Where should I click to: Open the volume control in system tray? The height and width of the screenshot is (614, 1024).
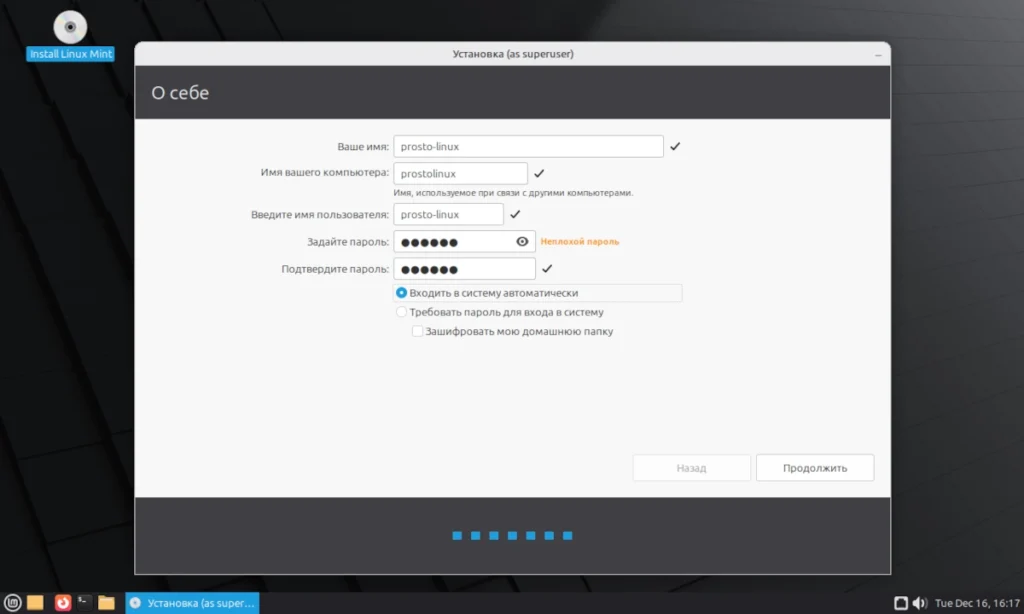[x=920, y=603]
